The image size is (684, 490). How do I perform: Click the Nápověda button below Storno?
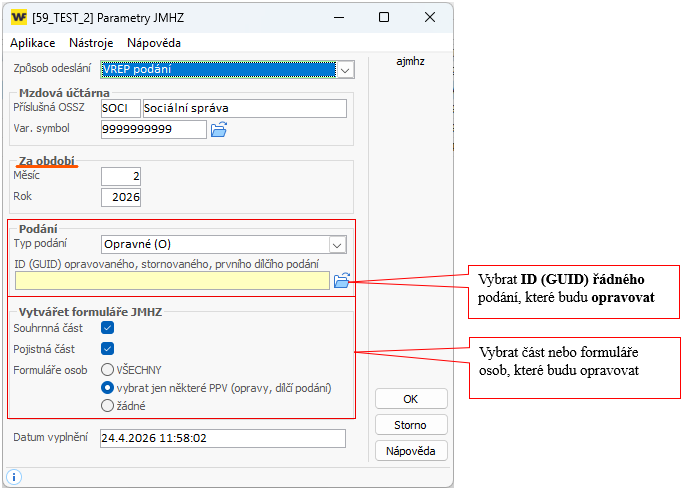410,451
